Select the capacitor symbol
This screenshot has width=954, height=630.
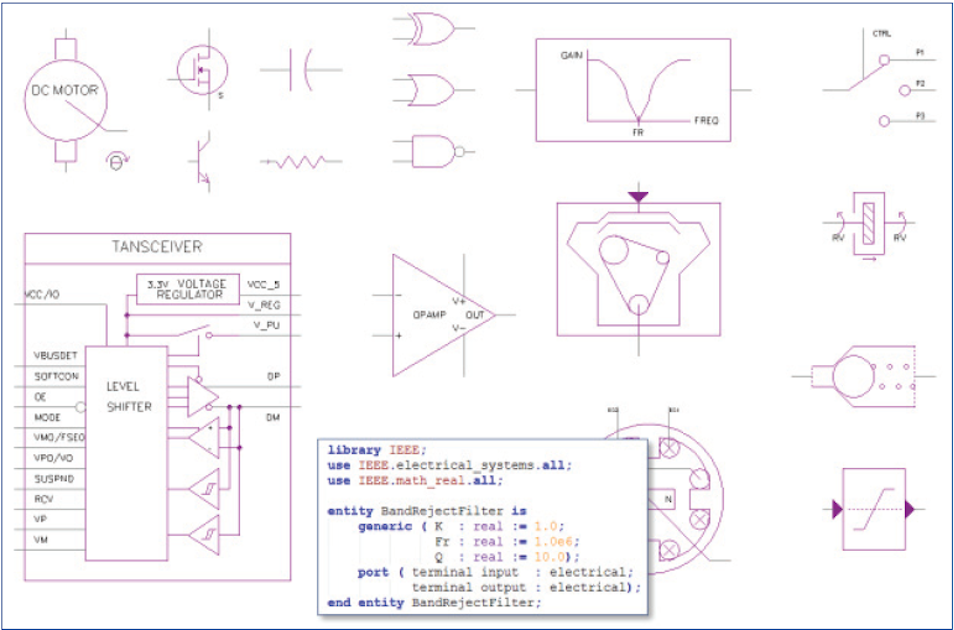tap(300, 70)
